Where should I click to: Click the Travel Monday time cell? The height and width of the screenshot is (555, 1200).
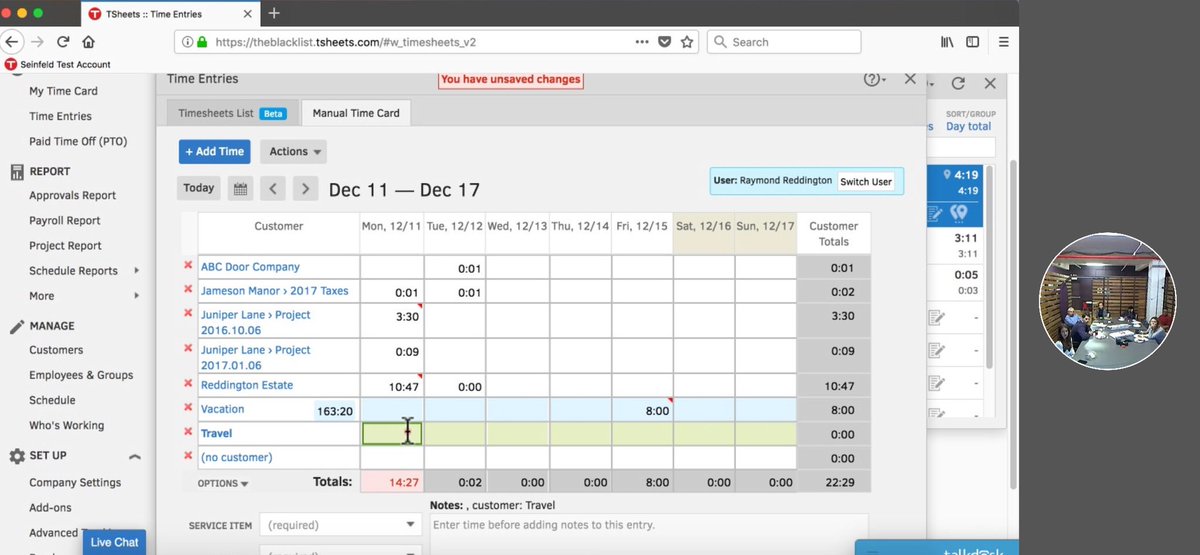(392, 433)
